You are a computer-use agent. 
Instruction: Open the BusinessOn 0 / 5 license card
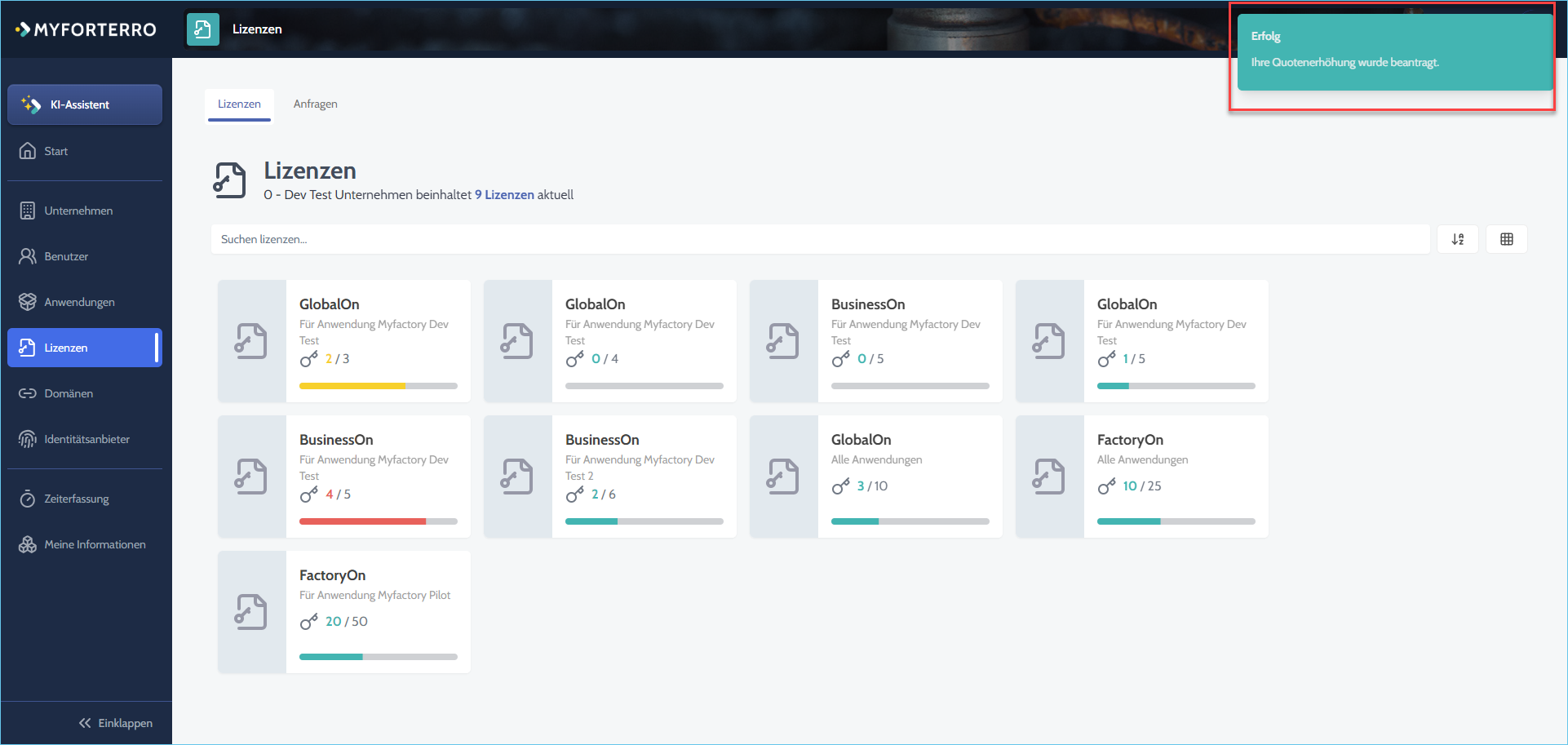[876, 341]
